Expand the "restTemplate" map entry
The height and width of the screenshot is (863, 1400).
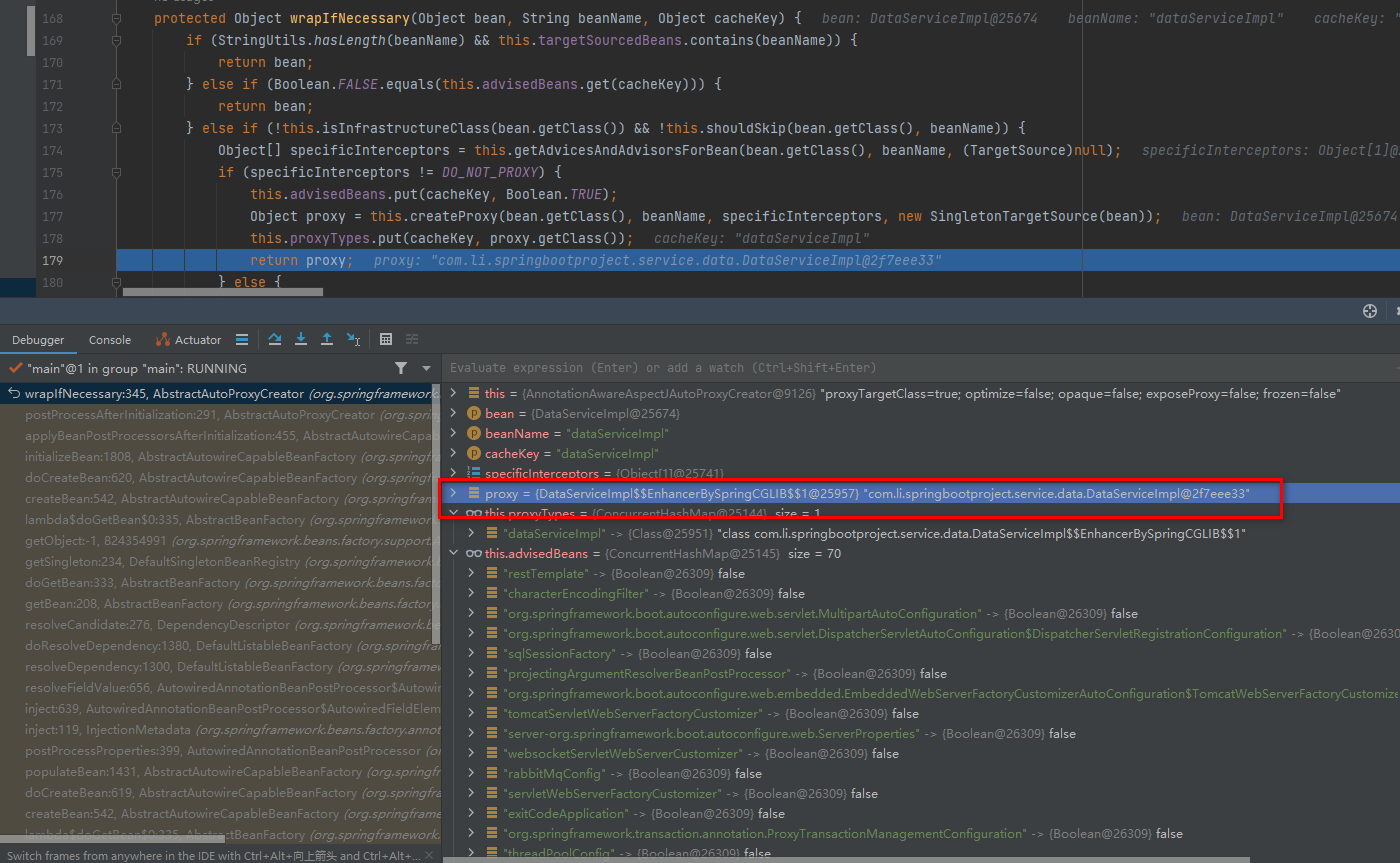(473, 574)
